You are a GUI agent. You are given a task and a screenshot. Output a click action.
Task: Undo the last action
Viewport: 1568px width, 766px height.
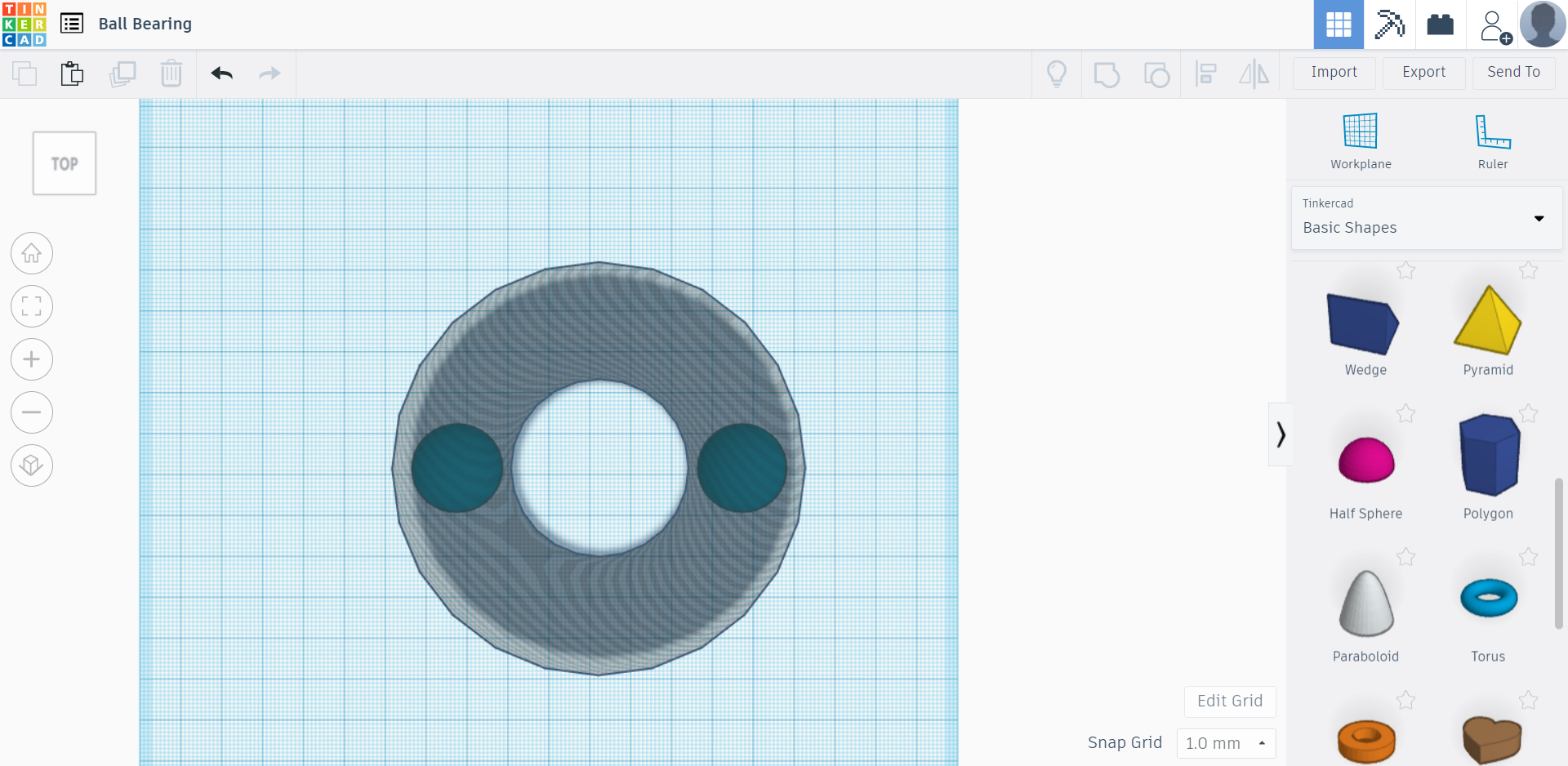tap(222, 73)
